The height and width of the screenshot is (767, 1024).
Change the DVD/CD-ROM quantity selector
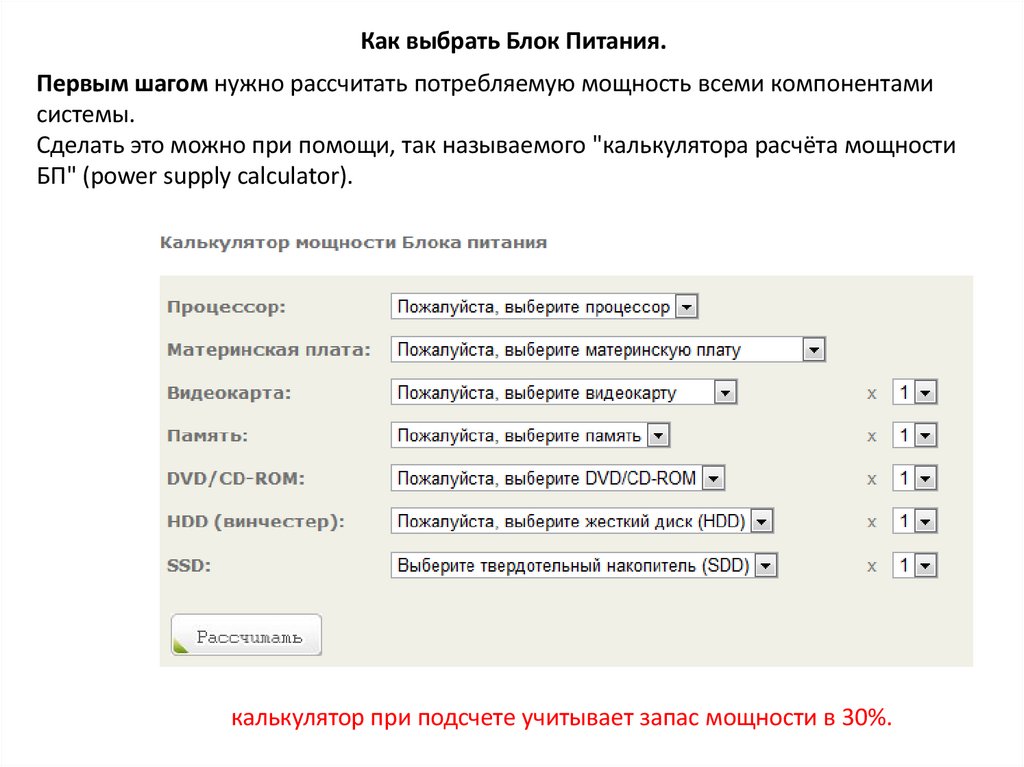click(914, 478)
